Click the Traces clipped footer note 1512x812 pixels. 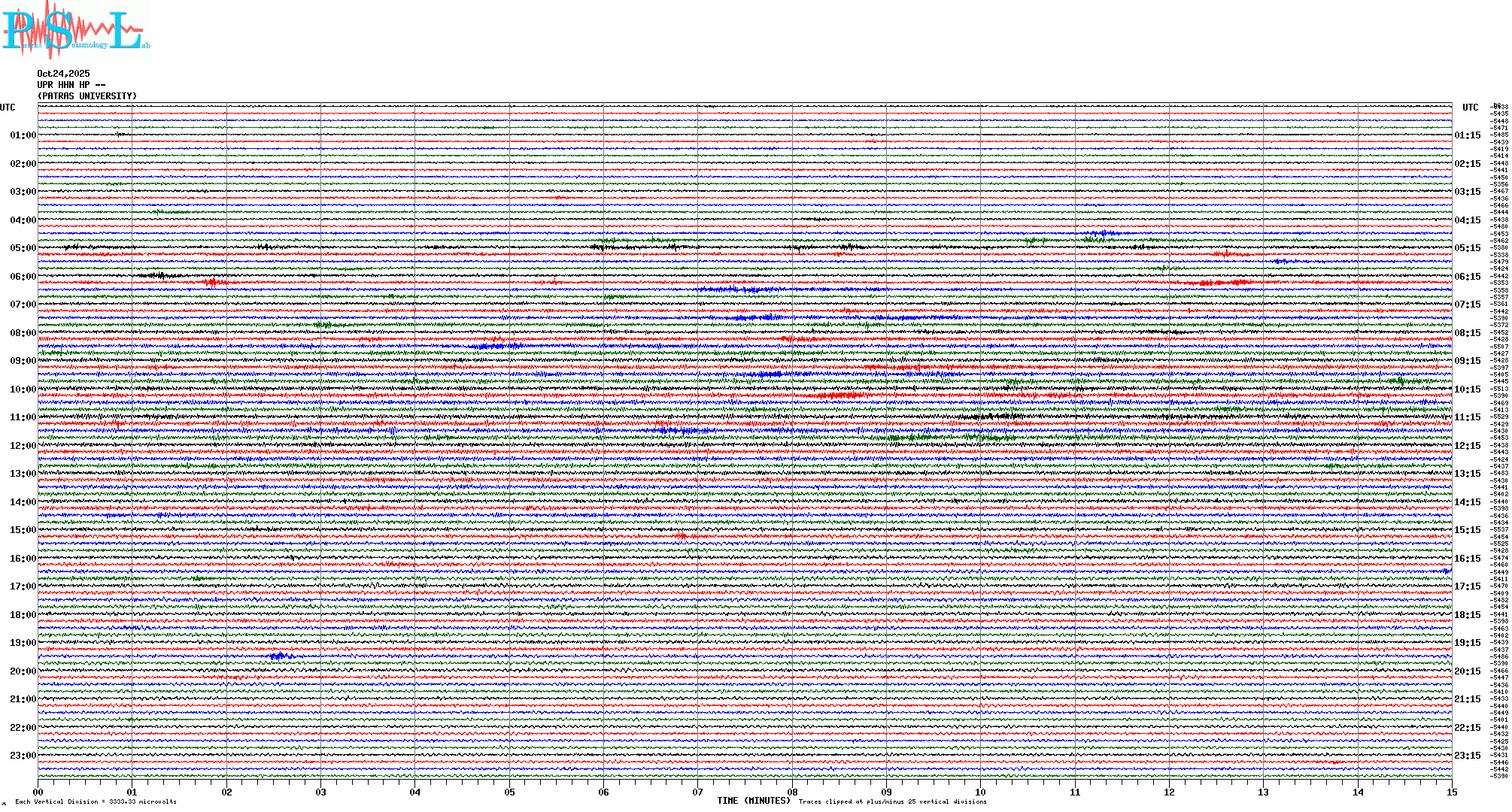click(x=892, y=801)
